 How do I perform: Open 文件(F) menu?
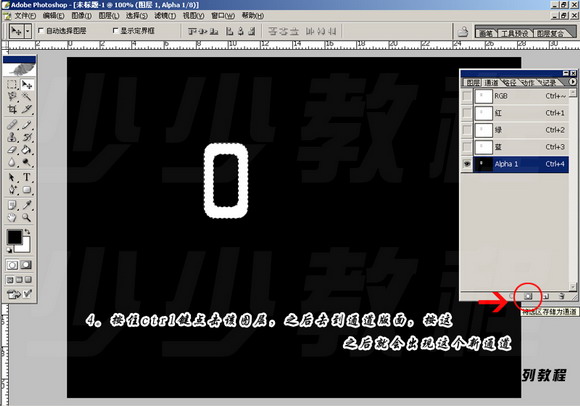point(25,16)
